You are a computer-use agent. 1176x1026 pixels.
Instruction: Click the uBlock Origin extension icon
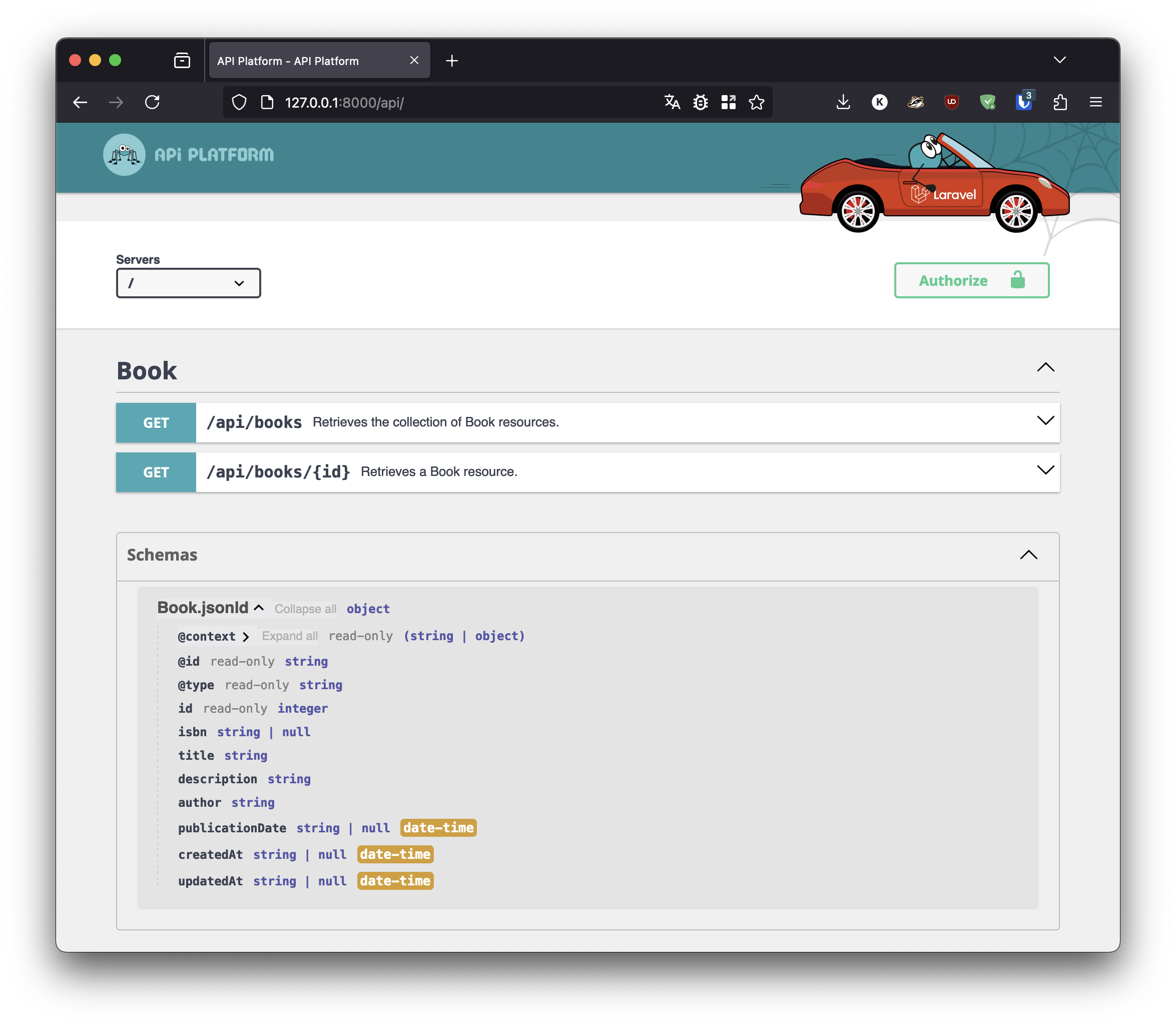click(950, 101)
